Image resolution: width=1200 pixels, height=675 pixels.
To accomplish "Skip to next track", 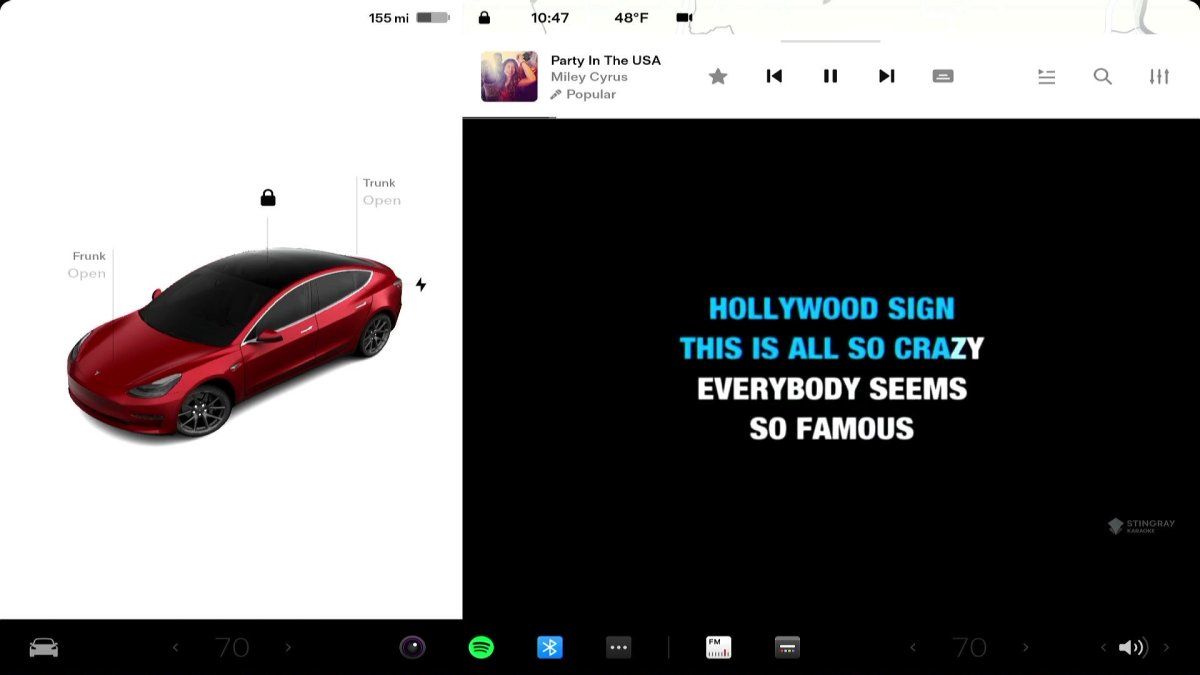I will pos(886,76).
